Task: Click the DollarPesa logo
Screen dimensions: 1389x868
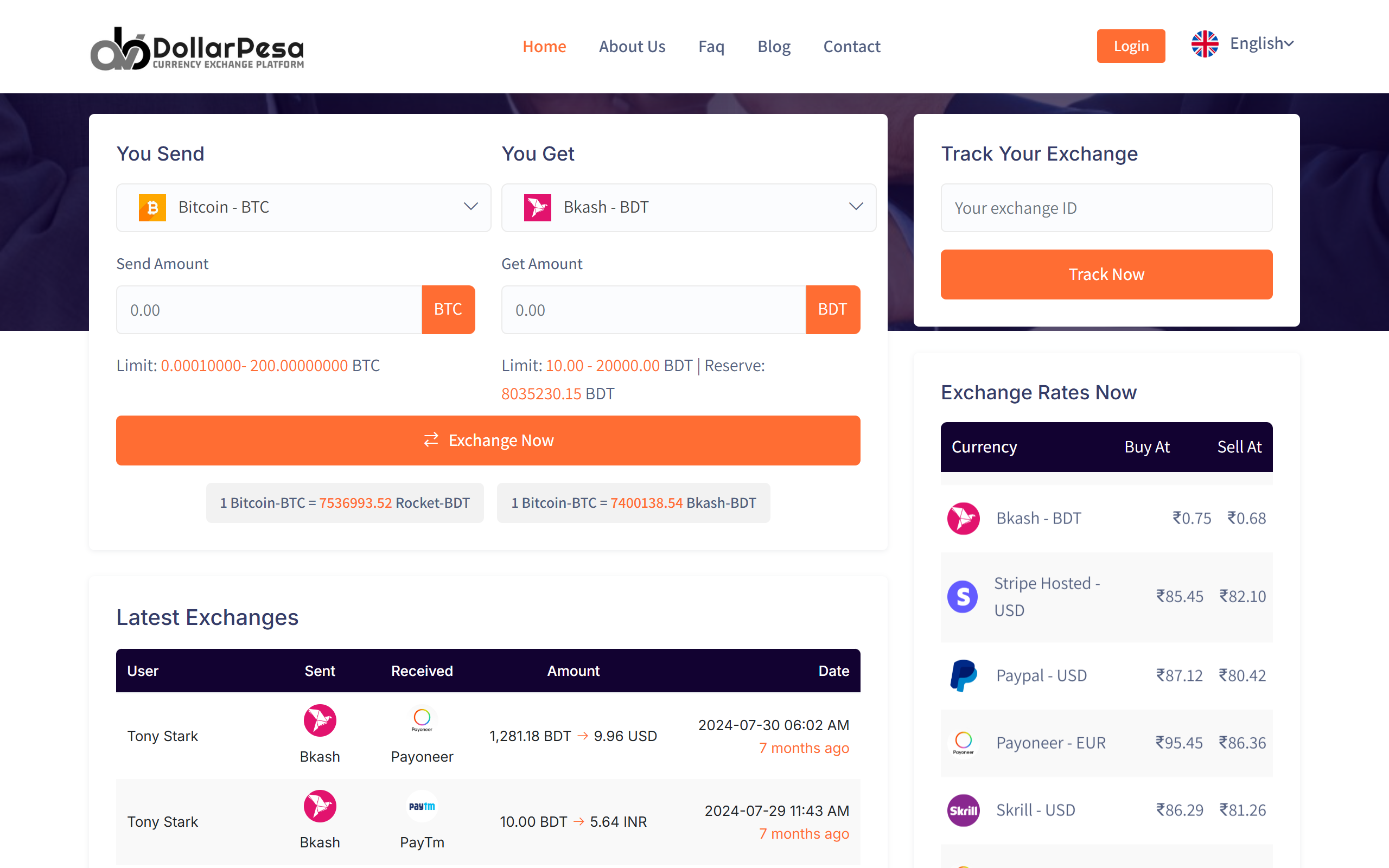Action: [197, 48]
